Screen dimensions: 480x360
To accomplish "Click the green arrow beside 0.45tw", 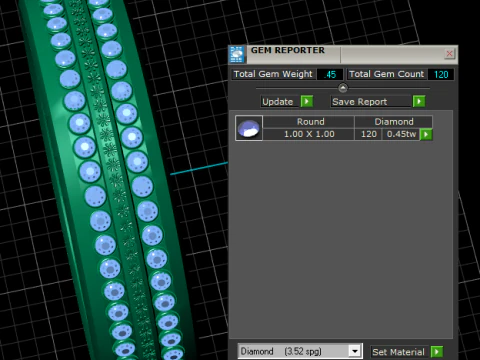I will coord(426,134).
